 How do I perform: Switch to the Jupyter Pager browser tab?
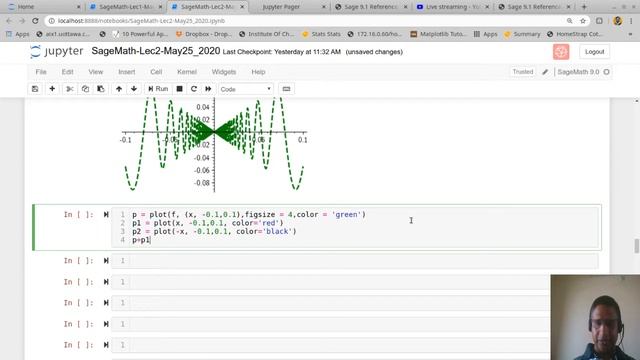(x=289, y=7)
